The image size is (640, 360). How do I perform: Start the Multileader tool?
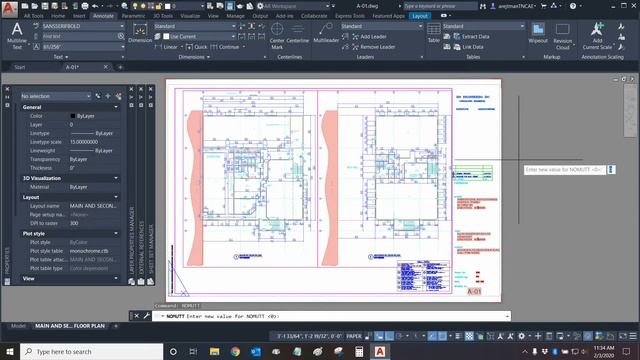click(326, 33)
